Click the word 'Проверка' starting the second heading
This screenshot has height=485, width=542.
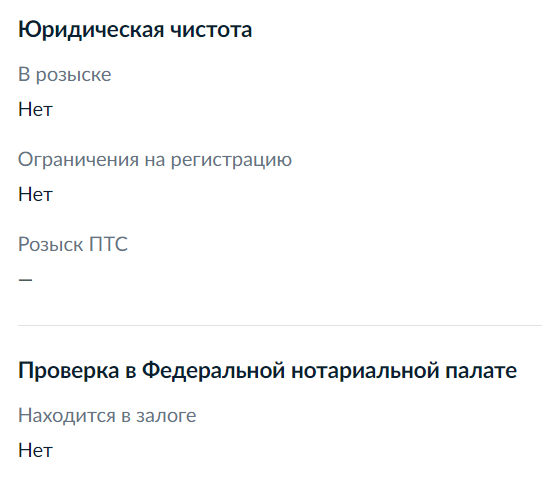68,372
